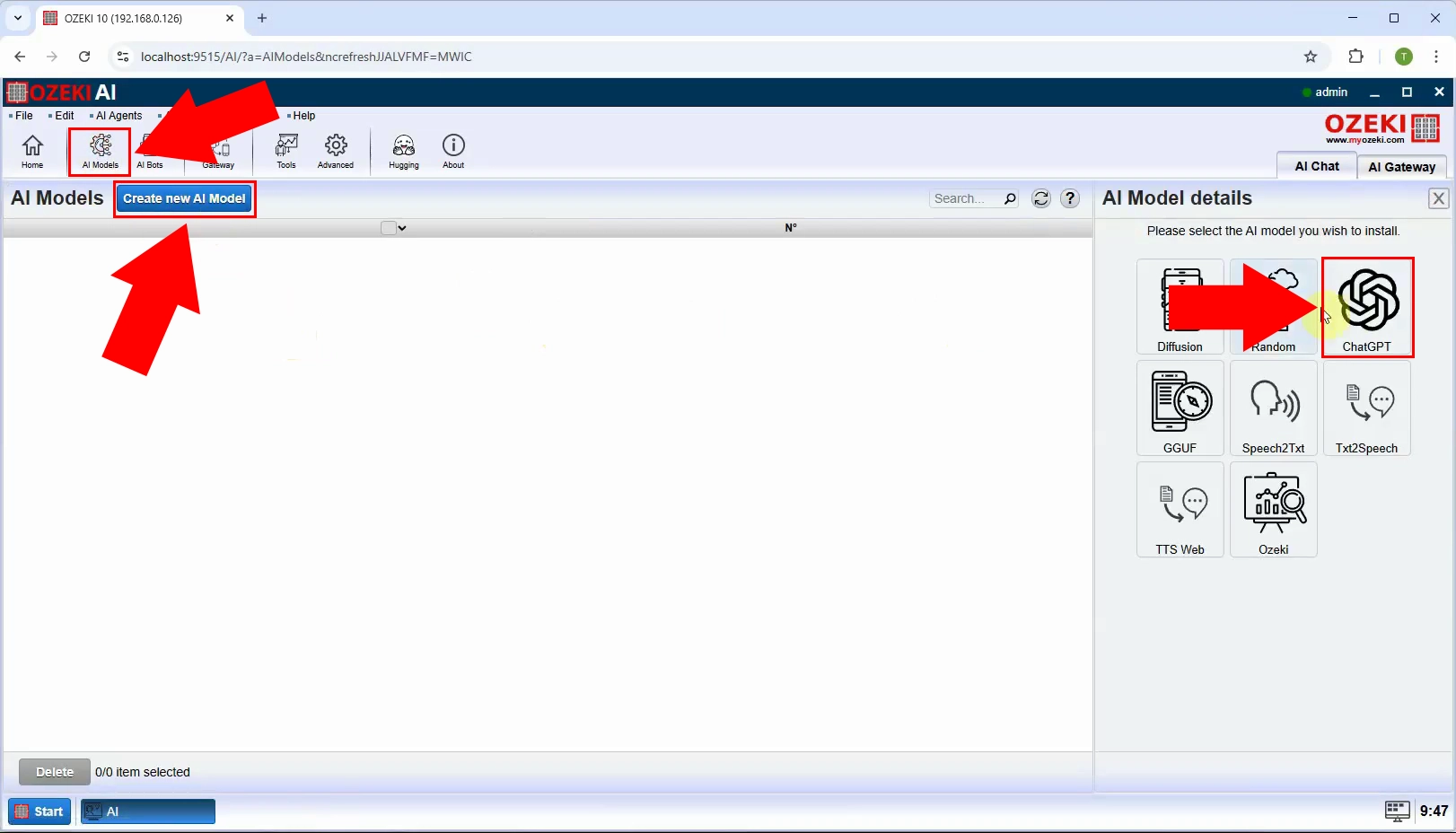Click the search magnifier icon
The width and height of the screenshot is (1456, 833).
pyautogui.click(x=1010, y=198)
